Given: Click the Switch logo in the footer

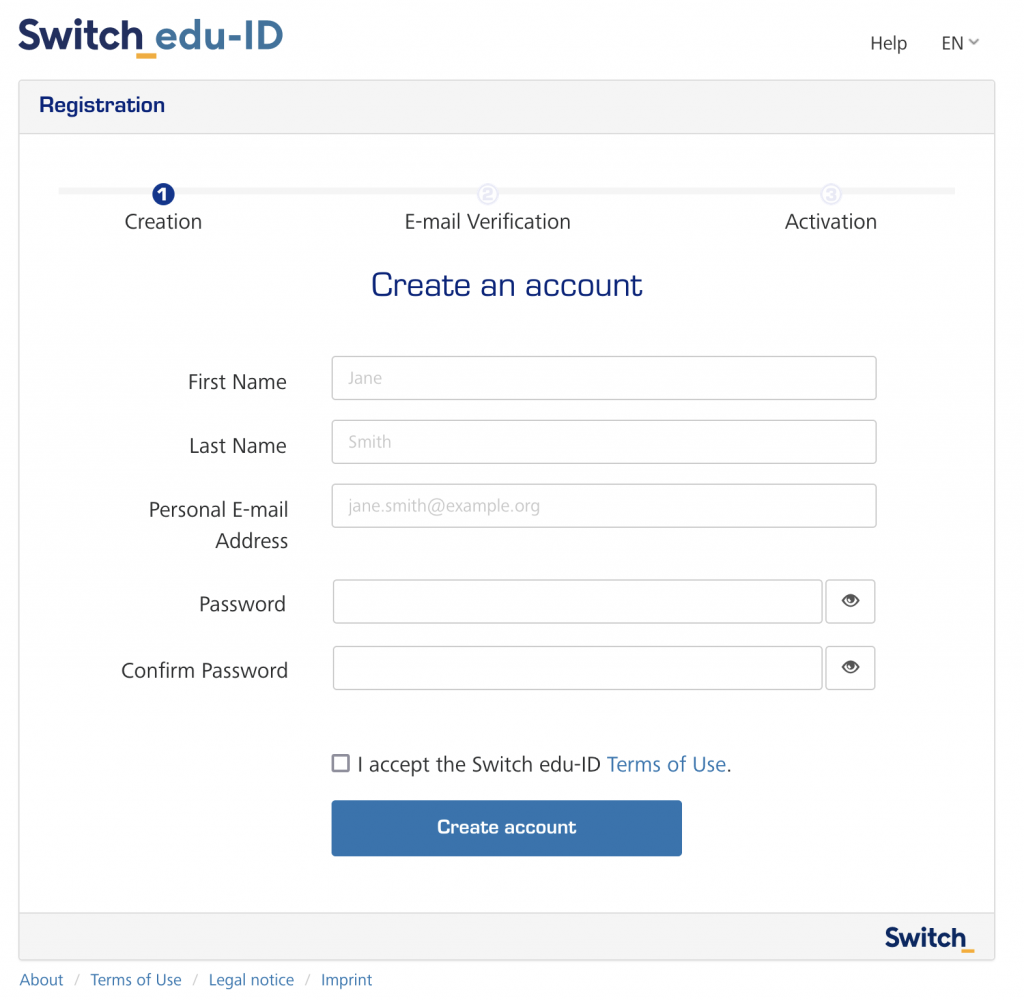Looking at the screenshot, I should tap(926, 937).
